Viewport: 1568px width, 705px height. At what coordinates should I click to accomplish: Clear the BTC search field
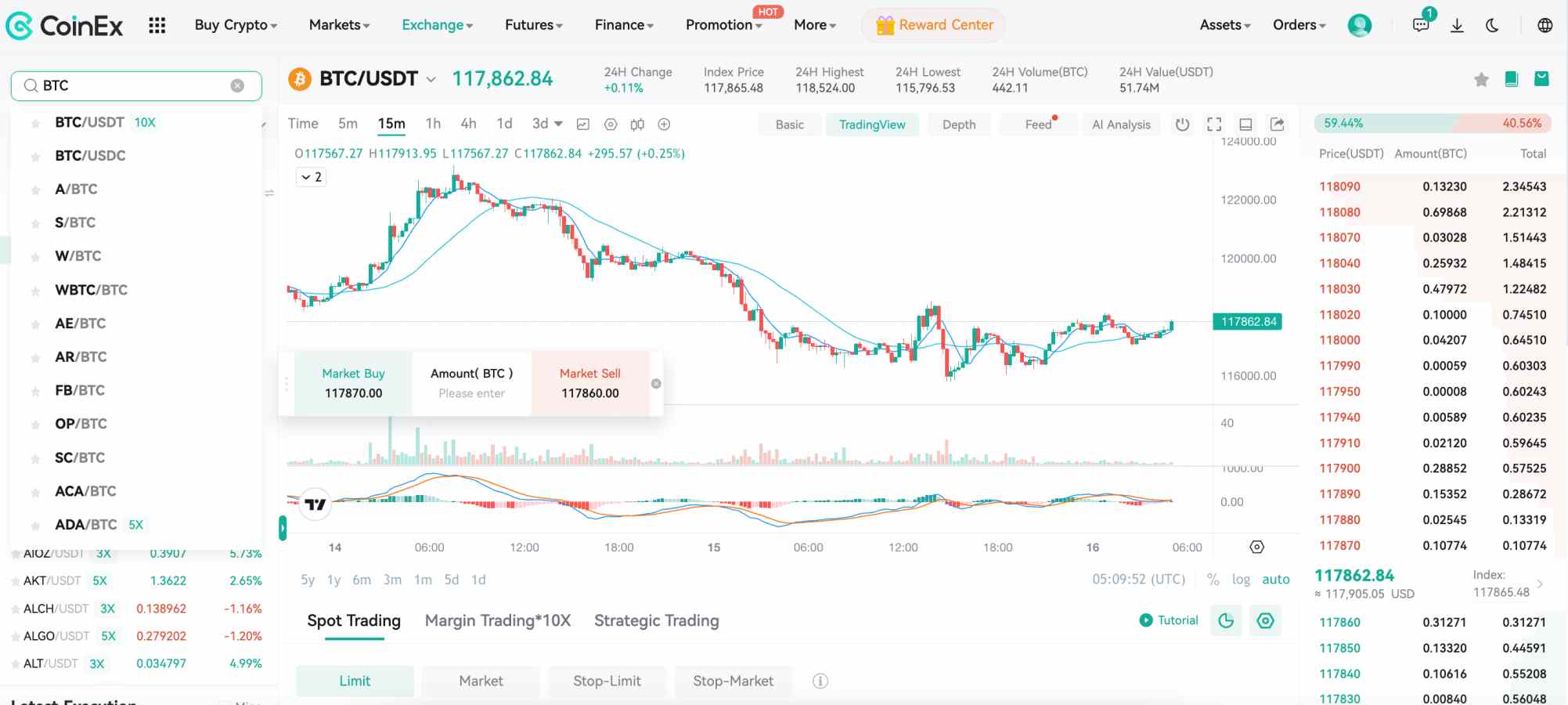(237, 85)
